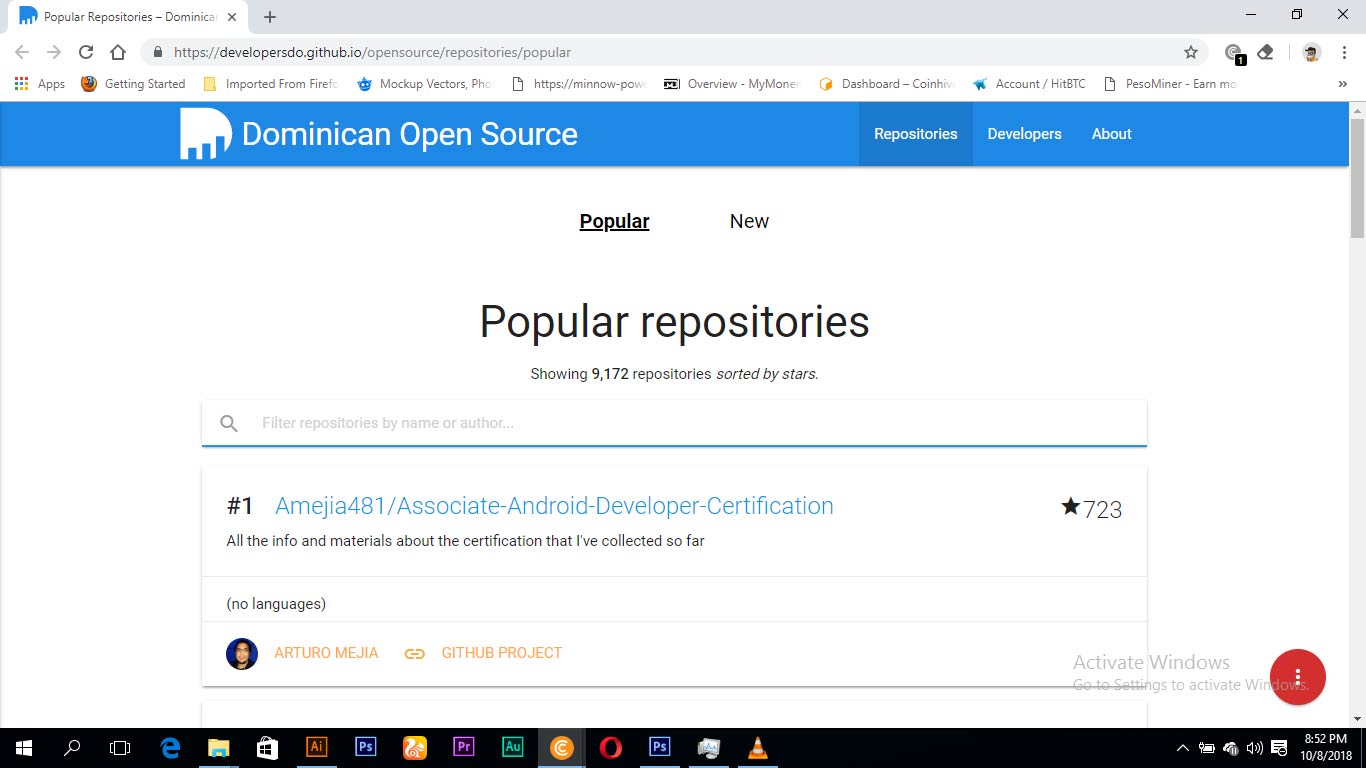Open the Amejia481/Associate-Android-Developer-Certification repository link

[x=554, y=506]
